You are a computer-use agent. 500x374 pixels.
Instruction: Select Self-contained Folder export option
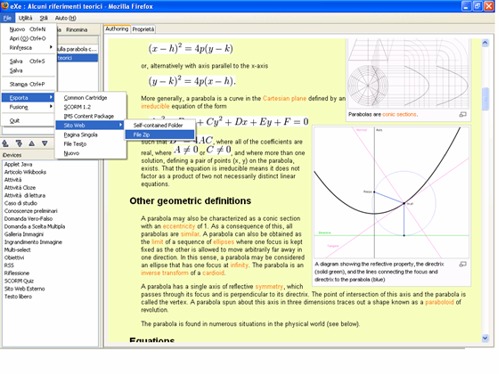160,125
